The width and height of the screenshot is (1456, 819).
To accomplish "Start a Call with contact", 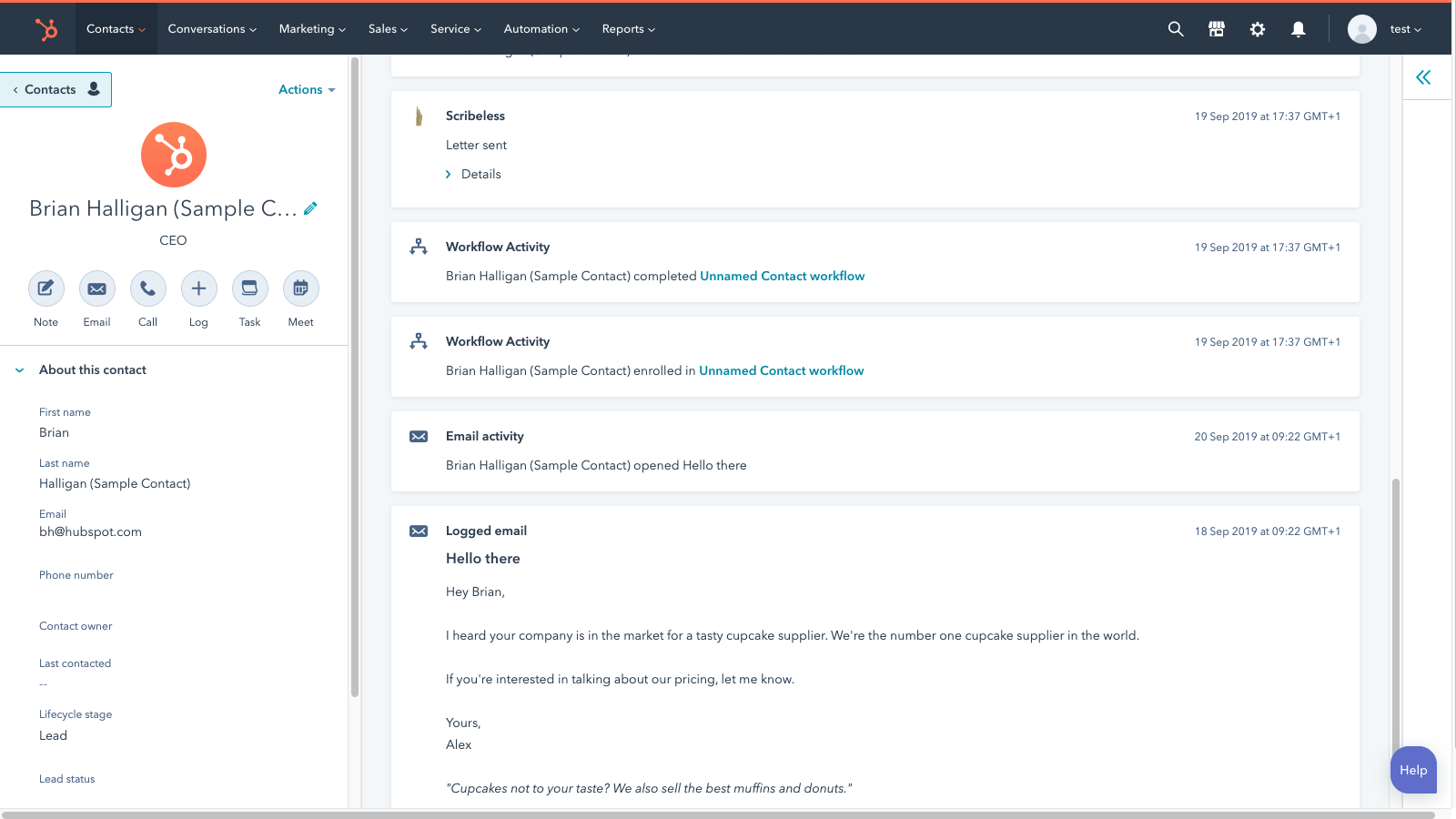I will tap(147, 289).
